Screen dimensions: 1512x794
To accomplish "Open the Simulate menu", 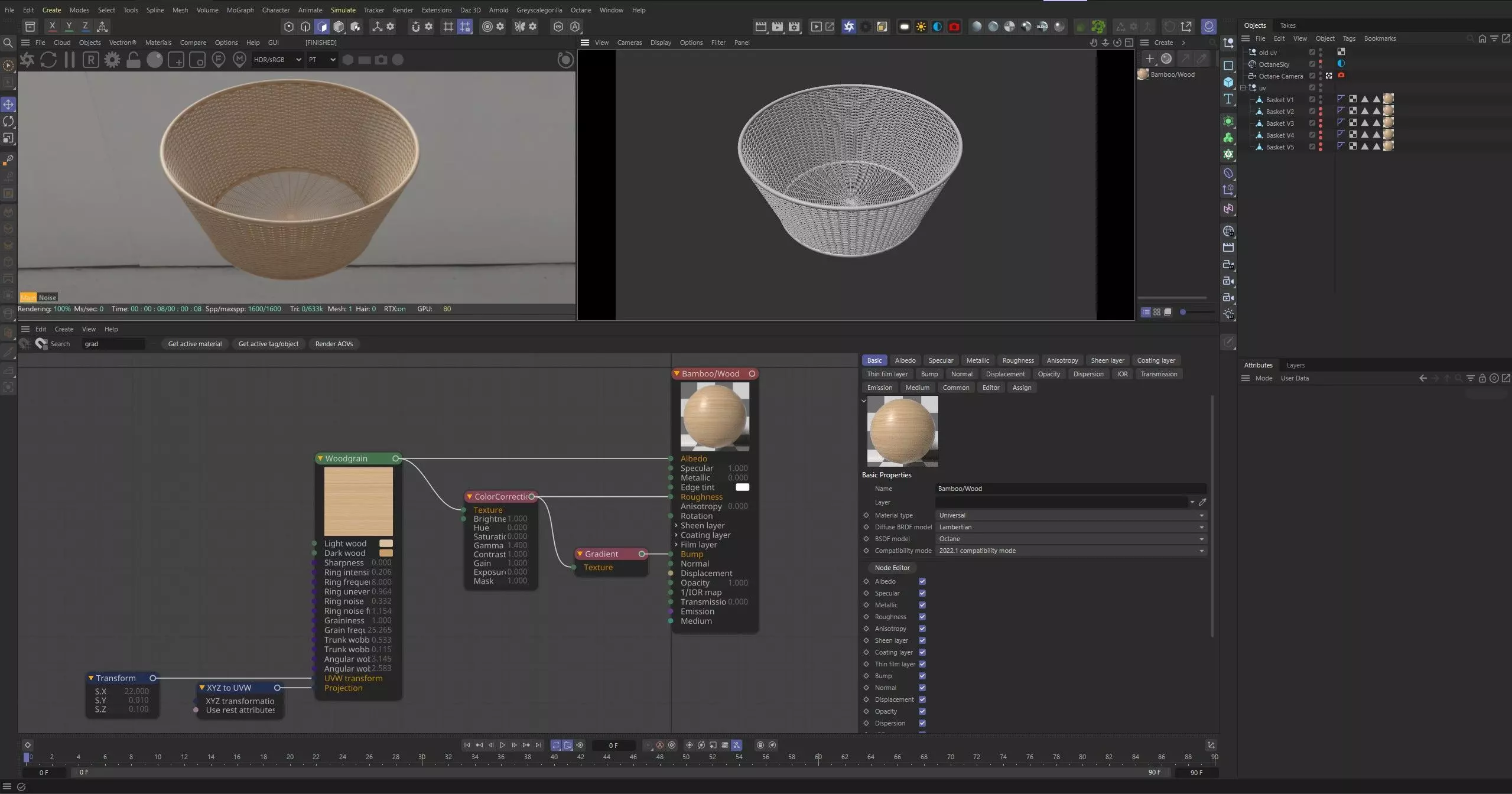I will pos(343,10).
